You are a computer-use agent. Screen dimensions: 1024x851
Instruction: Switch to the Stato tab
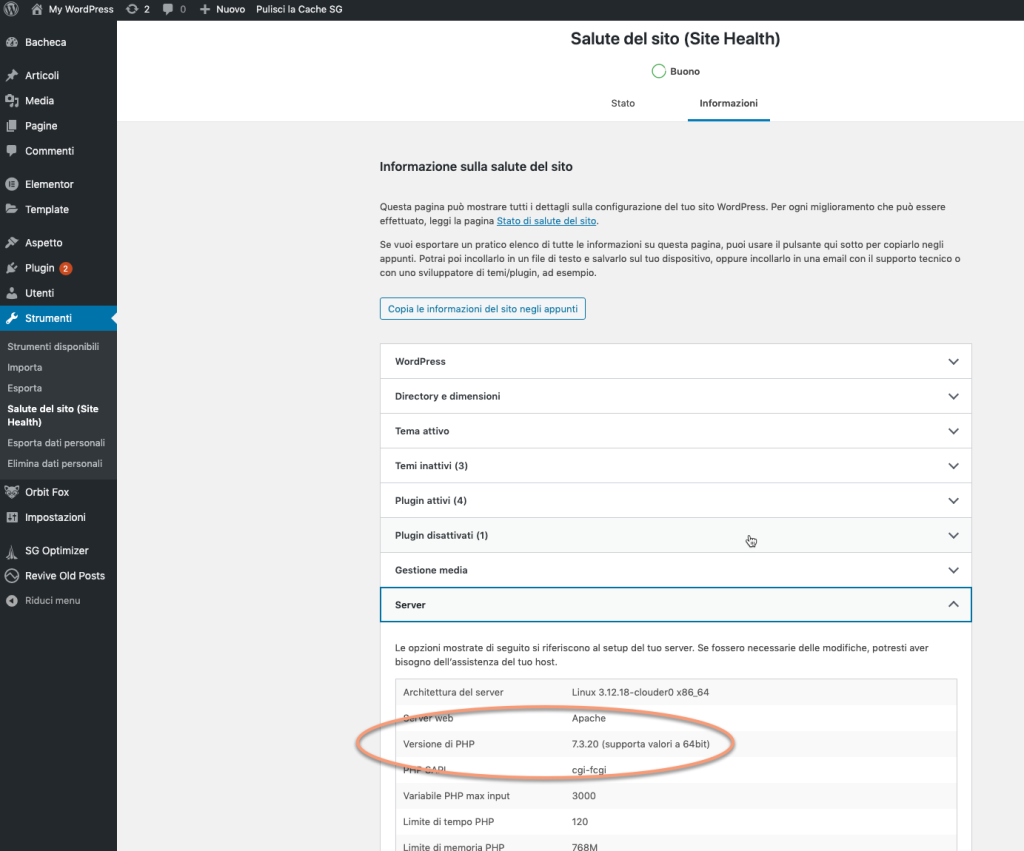(x=622, y=103)
